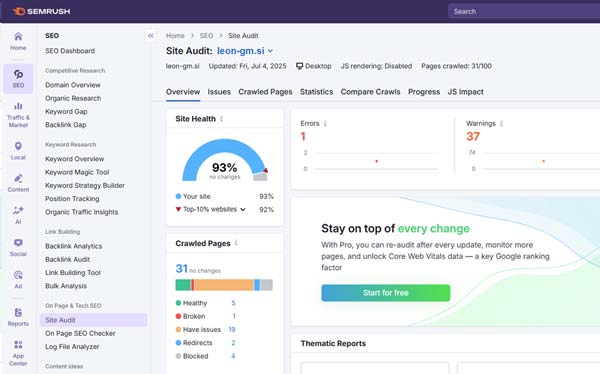Click orange Have issues bar segment

pos(223,285)
